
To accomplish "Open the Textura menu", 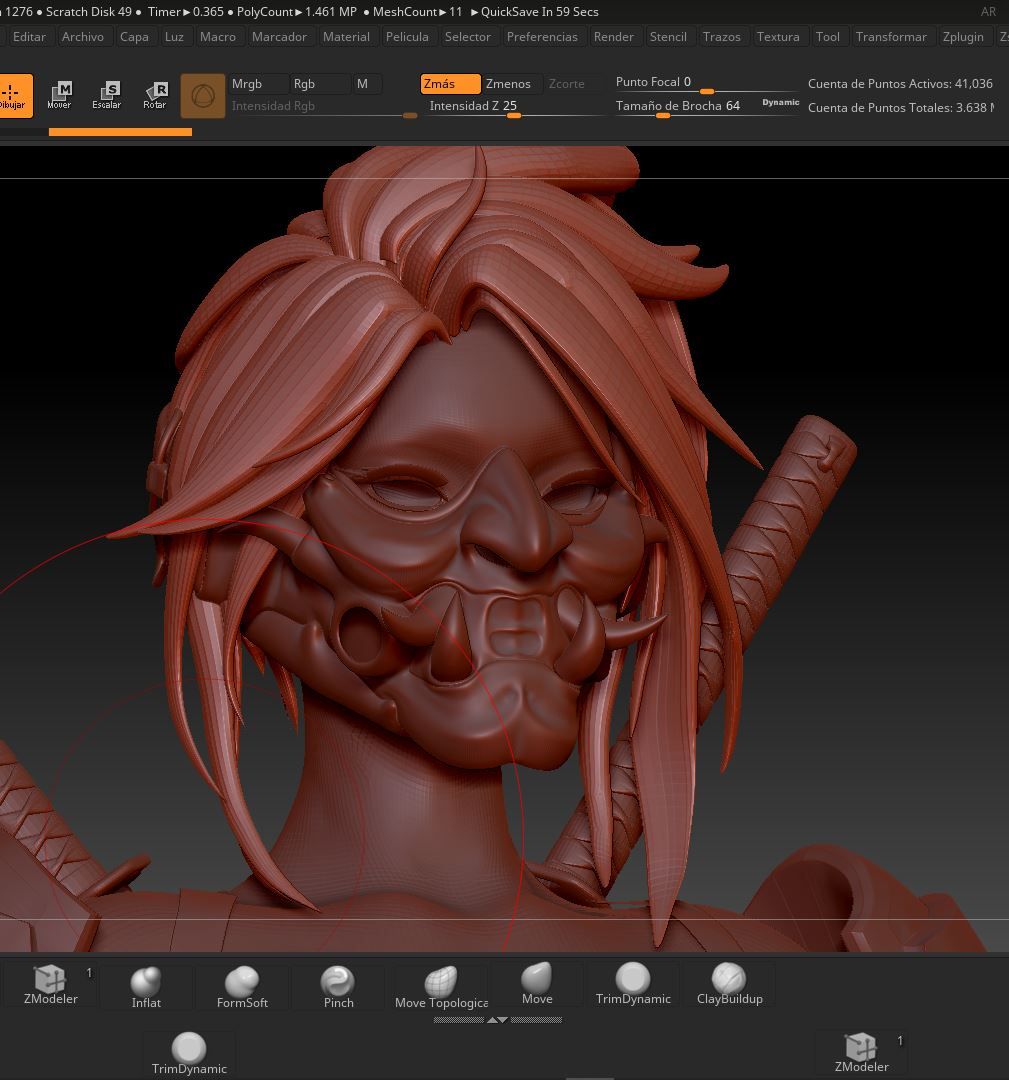I will 778,37.
